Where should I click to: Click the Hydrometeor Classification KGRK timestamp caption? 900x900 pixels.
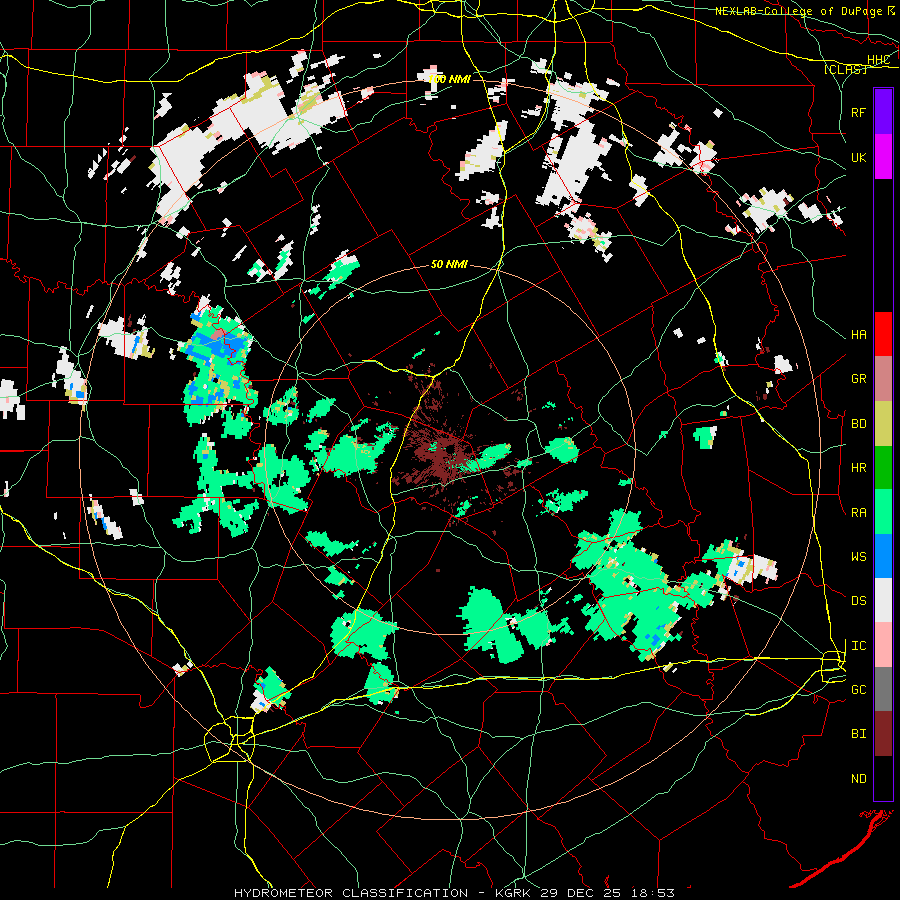coord(454,893)
